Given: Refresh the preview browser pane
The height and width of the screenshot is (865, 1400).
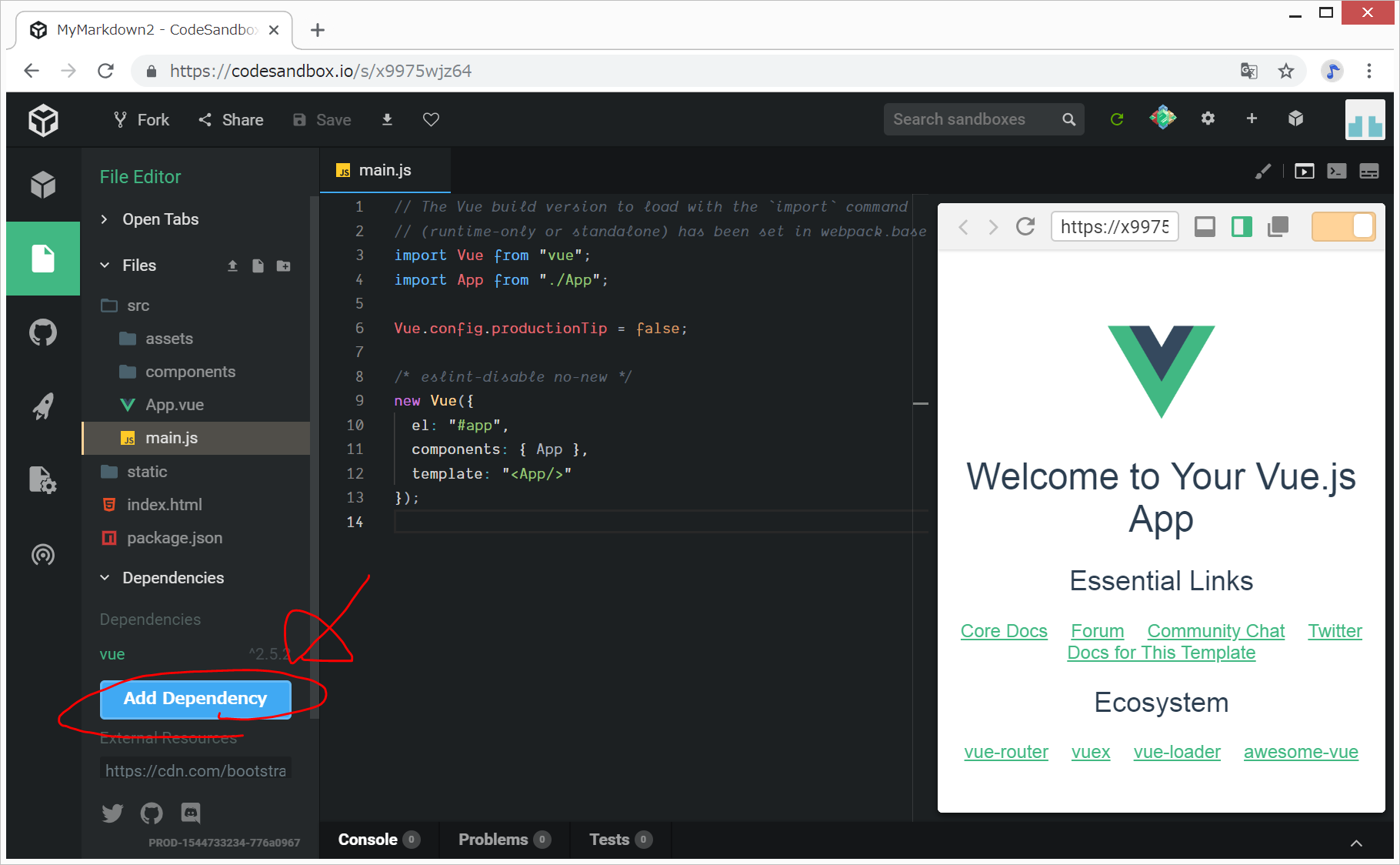Looking at the screenshot, I should point(1025,226).
